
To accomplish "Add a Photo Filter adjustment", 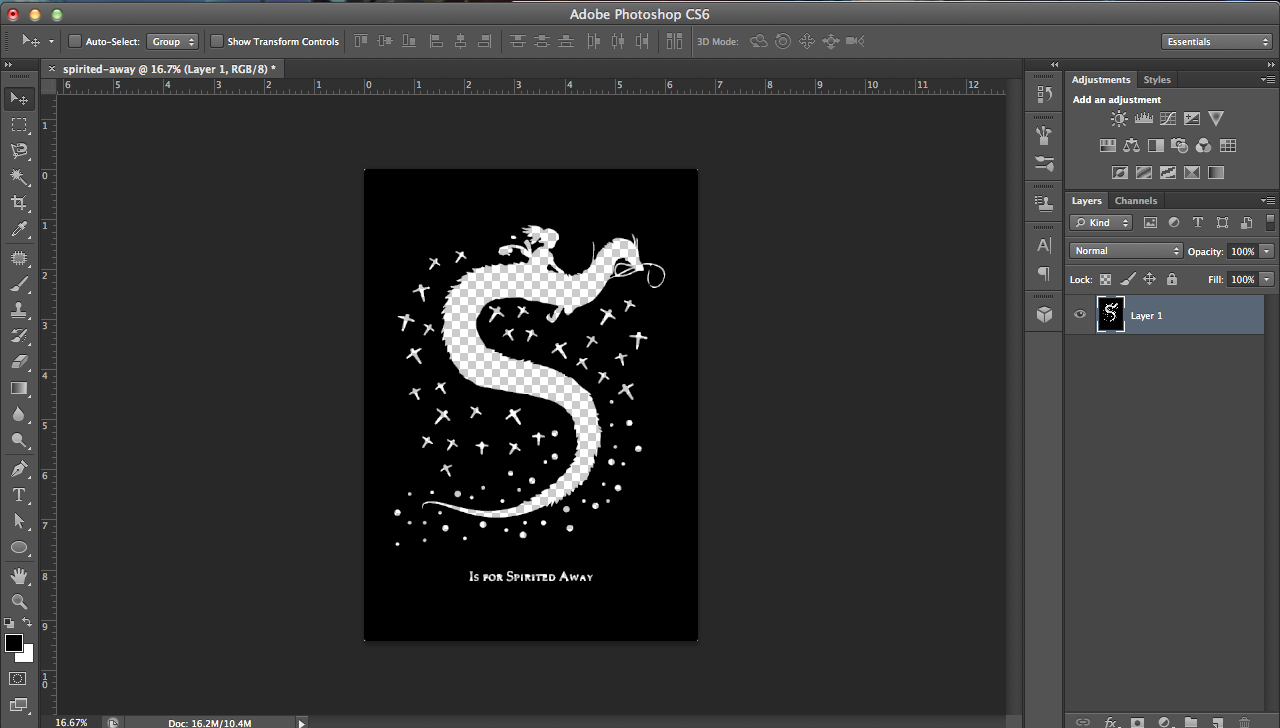I will [x=1179, y=146].
